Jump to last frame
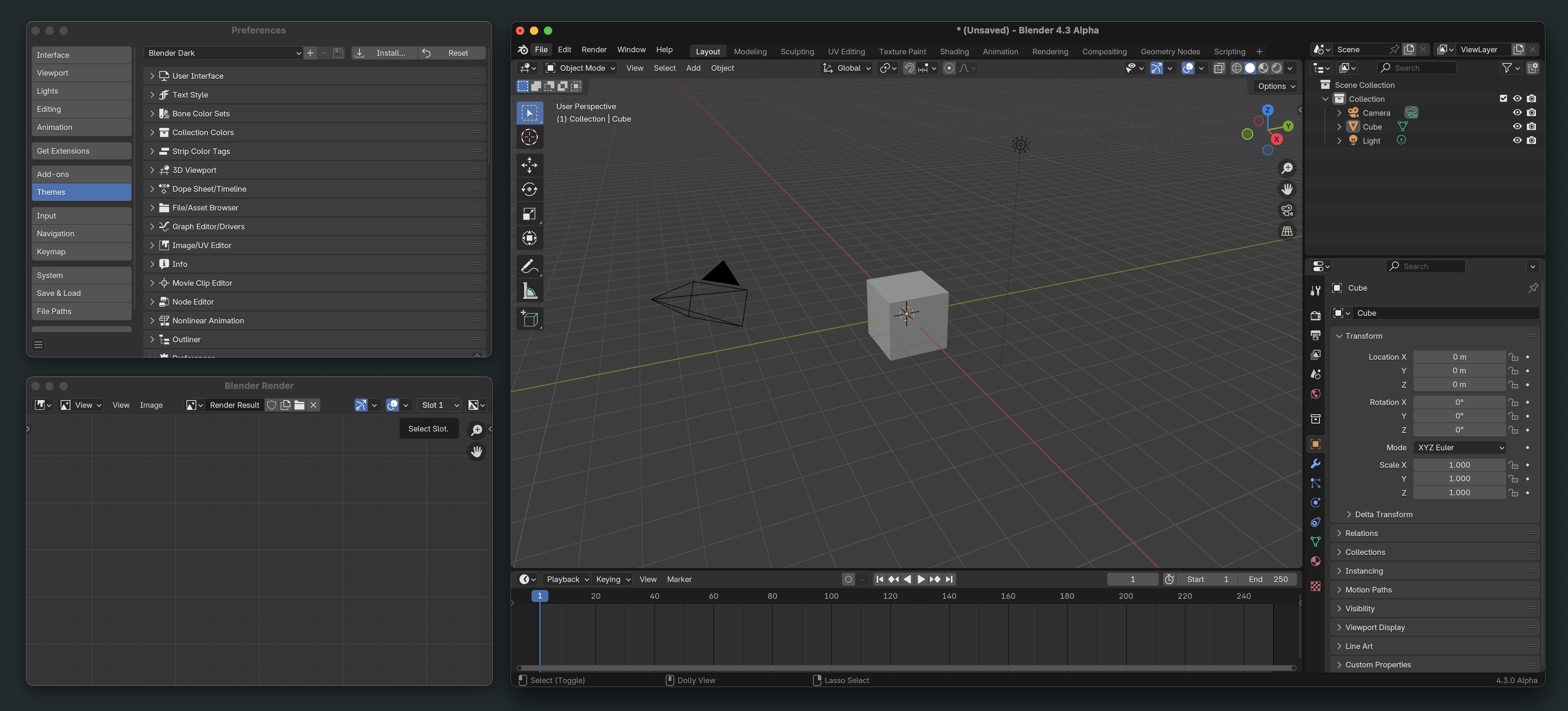 [x=949, y=580]
